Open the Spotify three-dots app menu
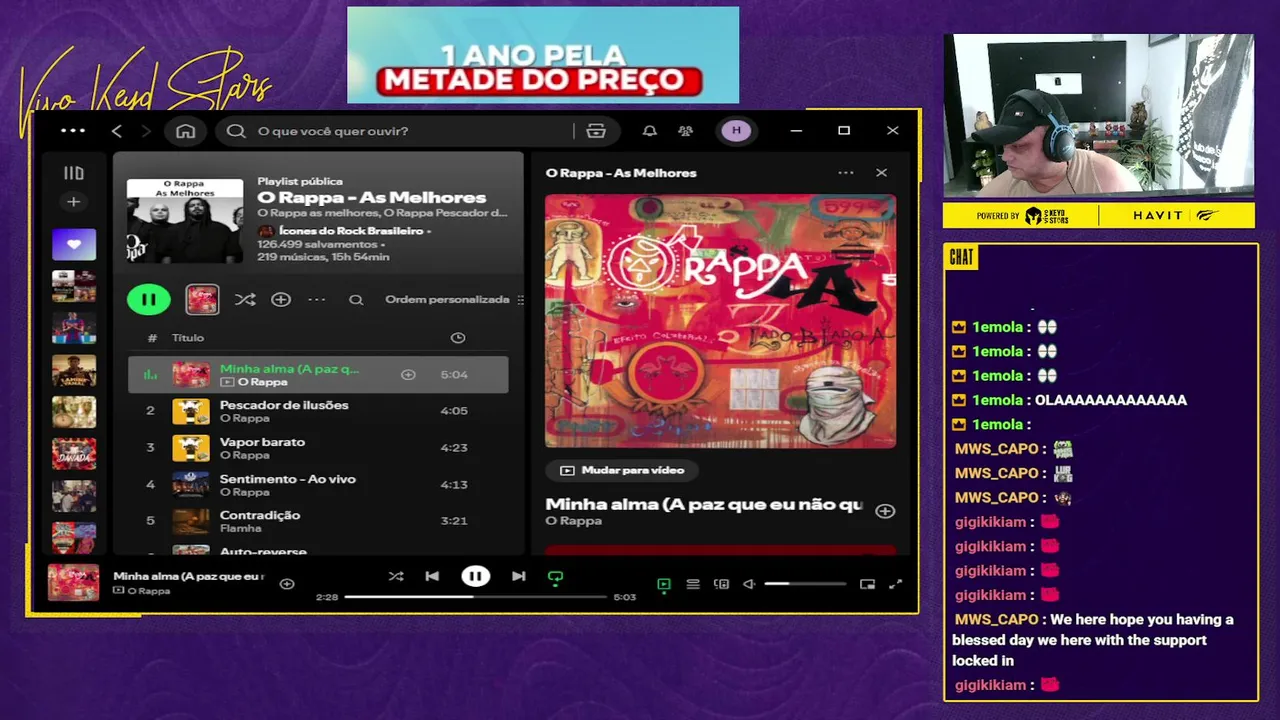This screenshot has height=720, width=1280. click(x=73, y=131)
